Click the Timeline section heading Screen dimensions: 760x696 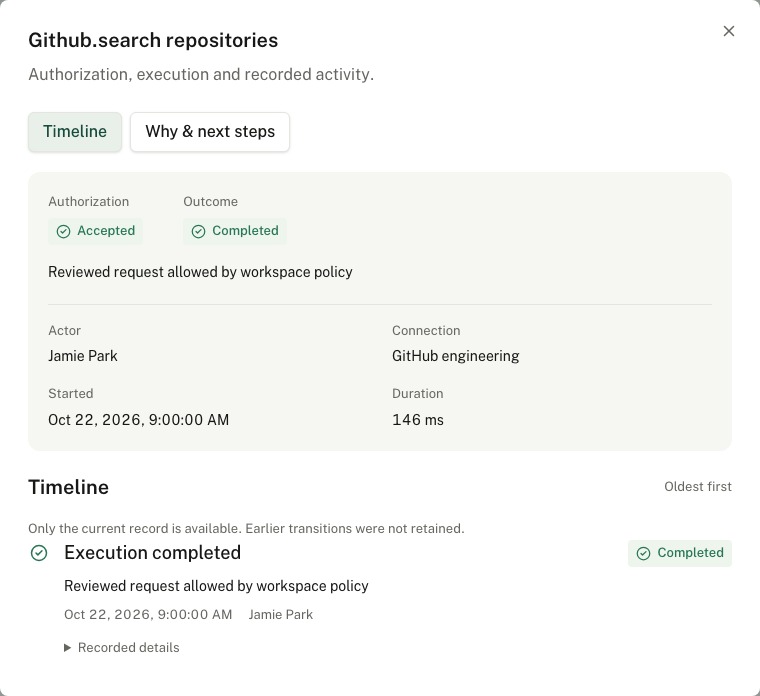click(68, 487)
